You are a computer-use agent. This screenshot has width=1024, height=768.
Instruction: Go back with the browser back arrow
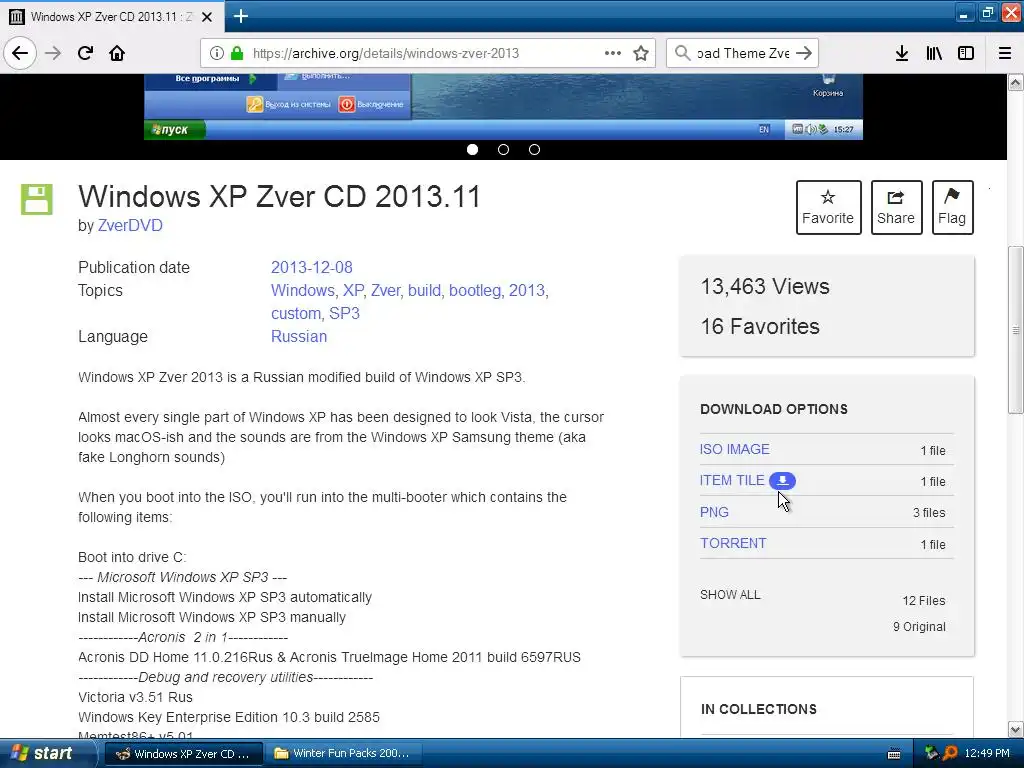[x=20, y=53]
